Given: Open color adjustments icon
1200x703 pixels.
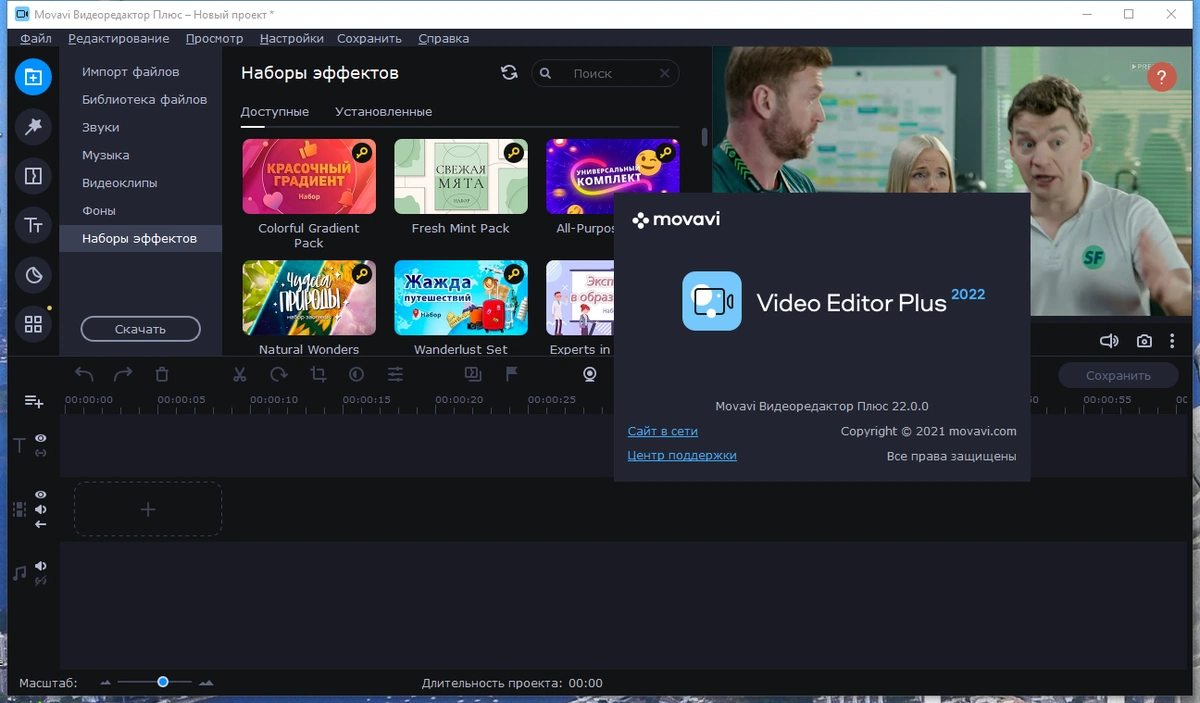Looking at the screenshot, I should 356,374.
